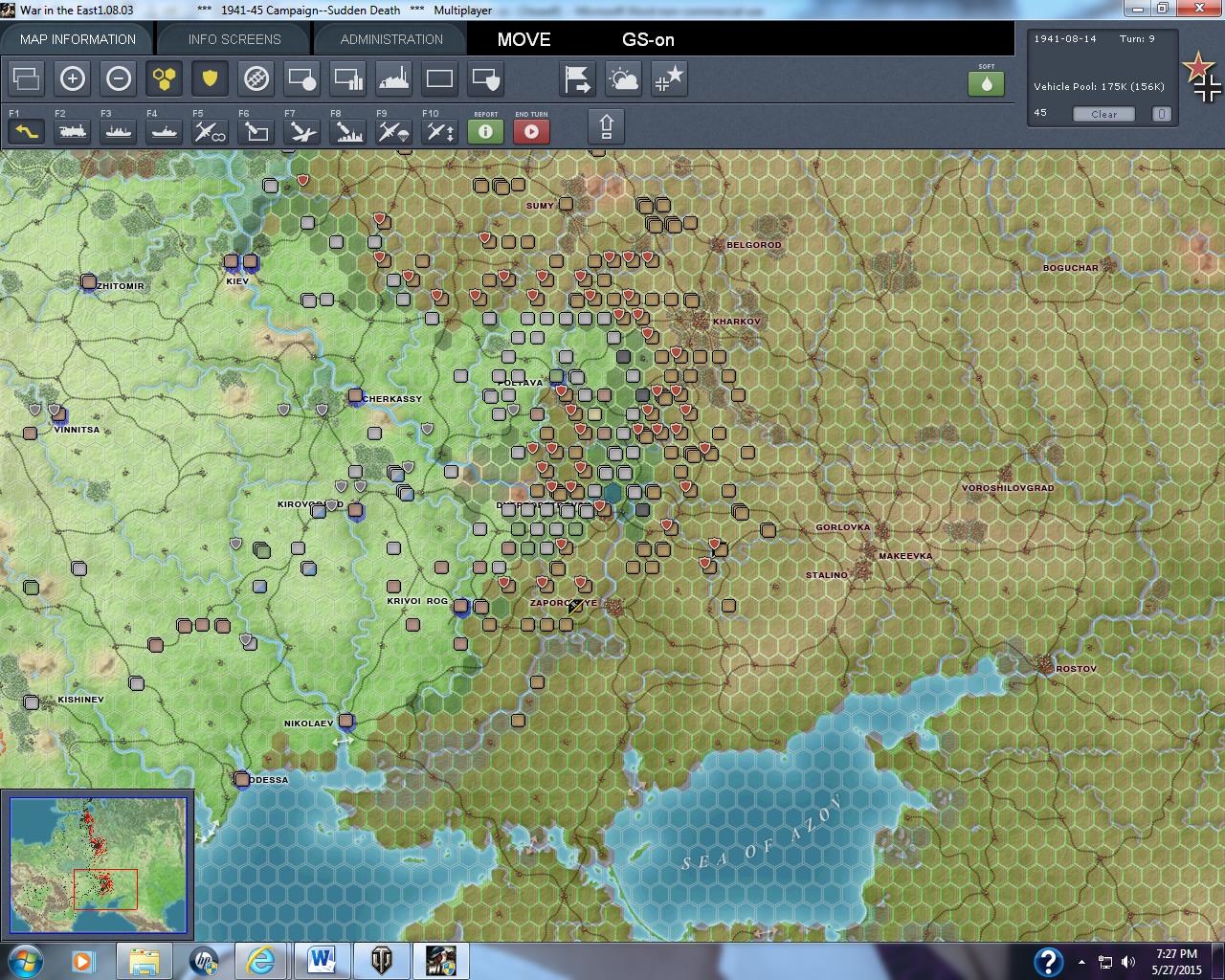Toggle the rectangle-with-shield fort overlay
The image size is (1225, 980).
click(x=486, y=78)
